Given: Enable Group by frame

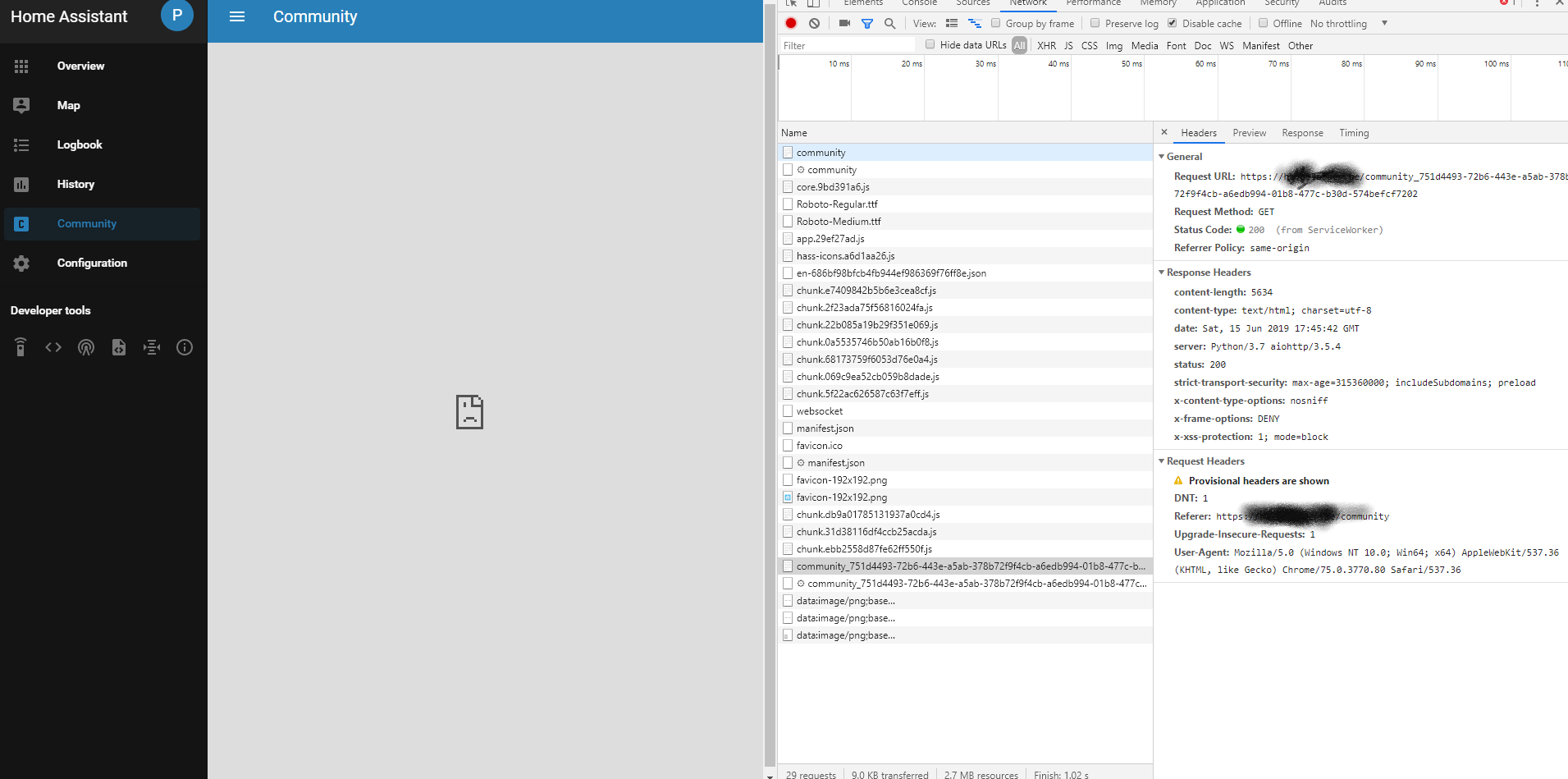Looking at the screenshot, I should tap(995, 23).
